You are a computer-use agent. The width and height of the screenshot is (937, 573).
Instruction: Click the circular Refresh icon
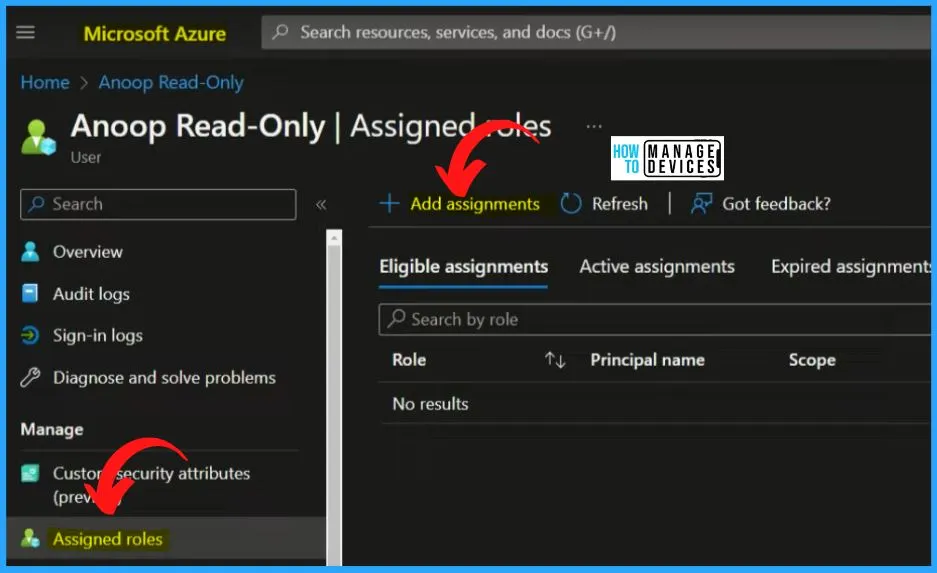tap(571, 204)
